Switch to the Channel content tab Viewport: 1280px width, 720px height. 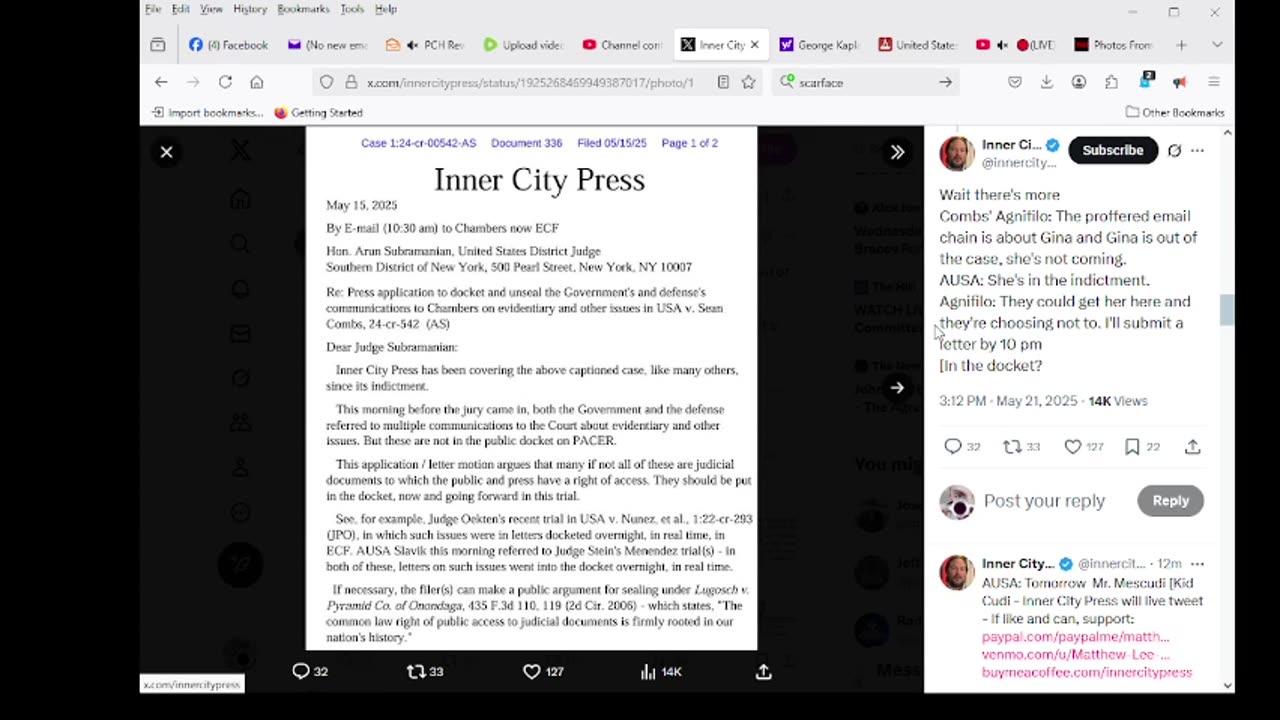[x=623, y=45]
